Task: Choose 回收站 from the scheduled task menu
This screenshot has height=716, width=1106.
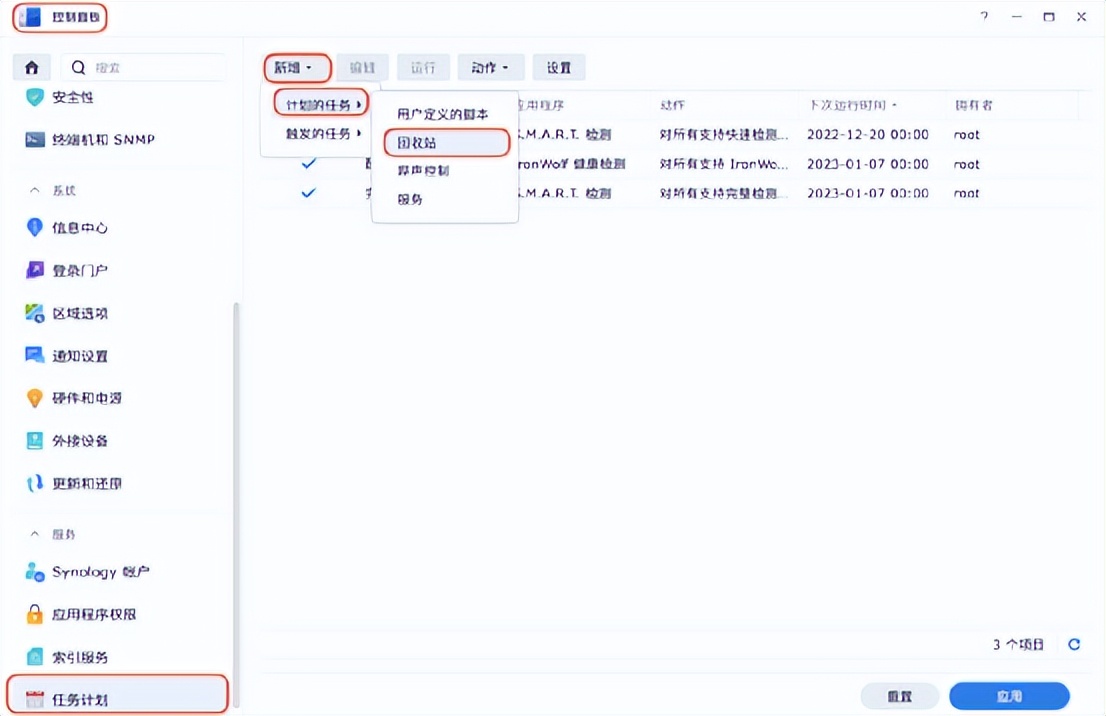Action: 416,142
